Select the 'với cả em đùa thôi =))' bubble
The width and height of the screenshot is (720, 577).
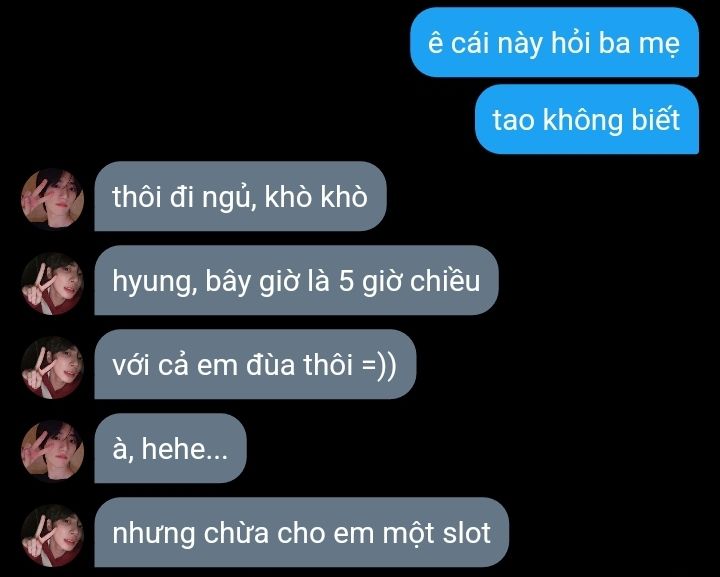(x=255, y=364)
